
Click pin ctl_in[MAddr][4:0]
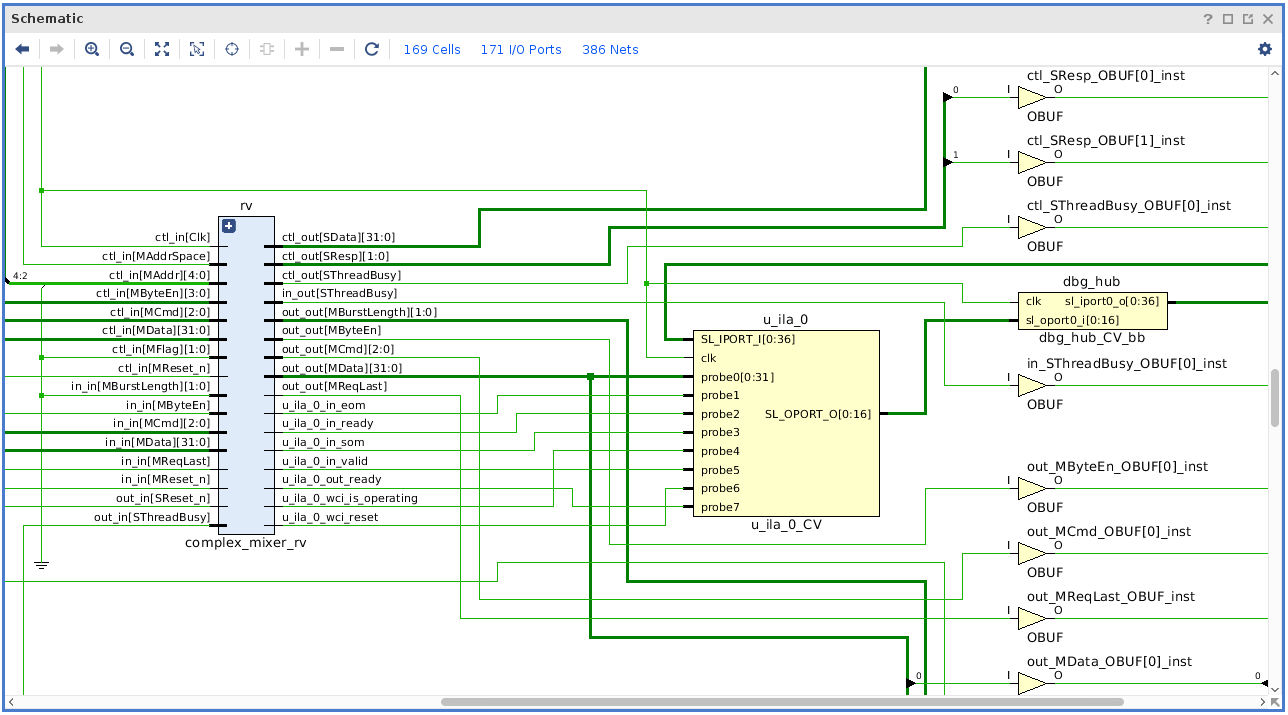pos(160,275)
